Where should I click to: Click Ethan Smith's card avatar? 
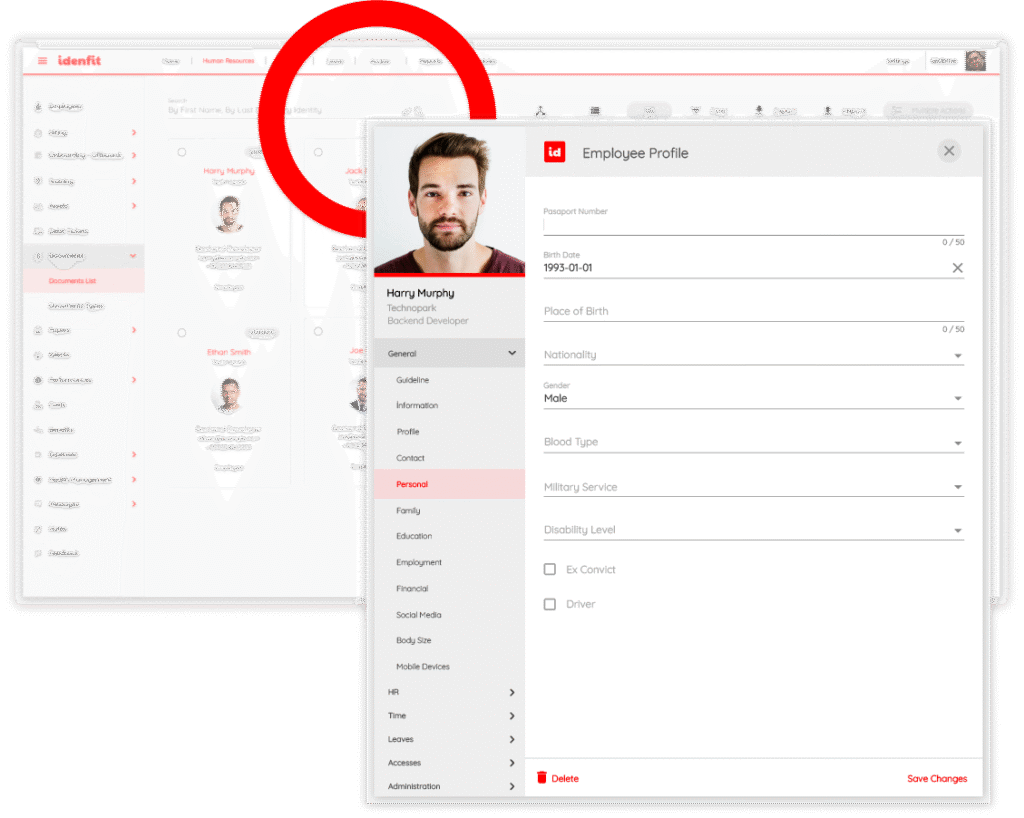tap(230, 394)
